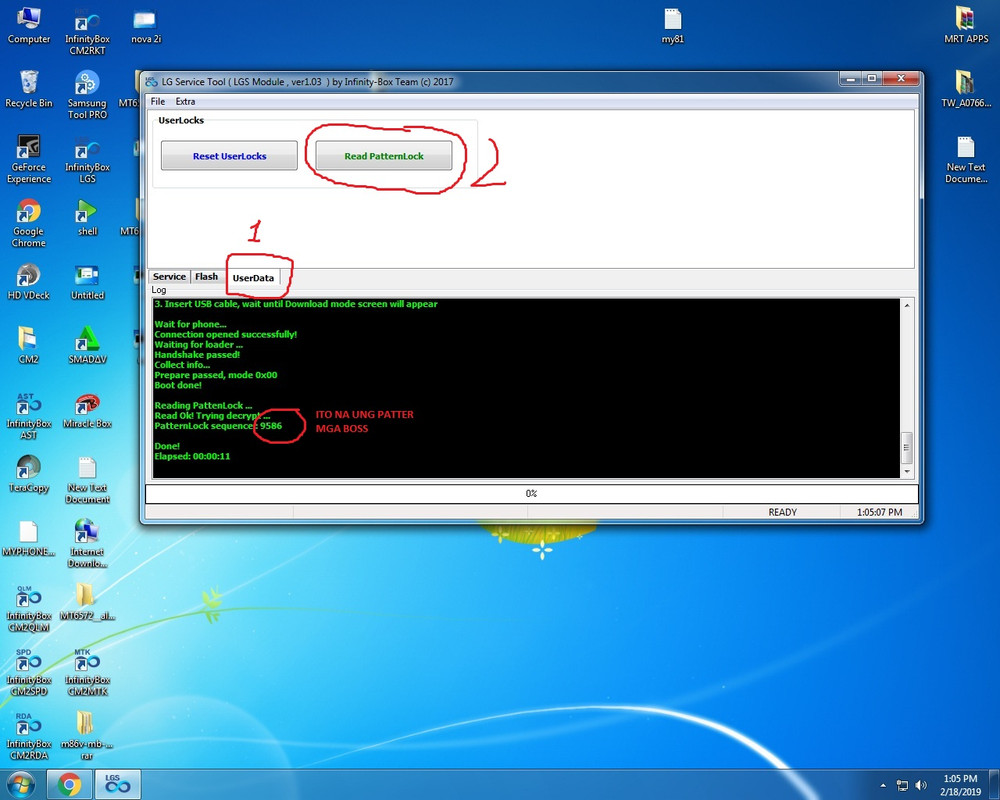Screen dimensions: 1000x800
Task: Click the 'Handshake passed!' log line
Action: coord(197,355)
